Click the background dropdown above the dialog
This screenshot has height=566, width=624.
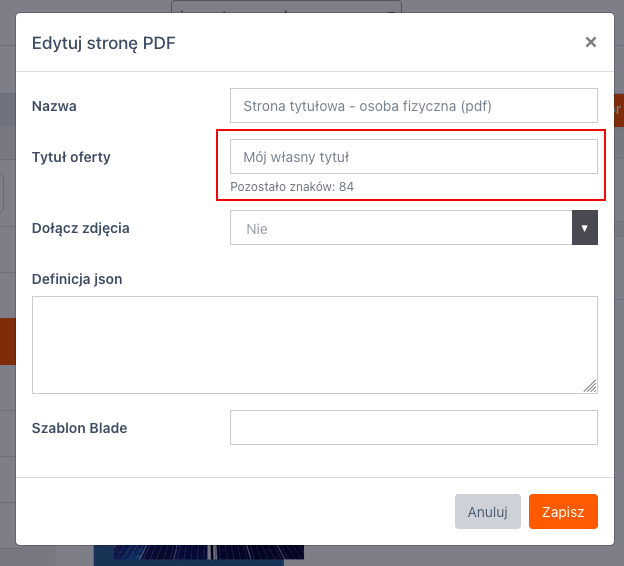tap(286, 7)
